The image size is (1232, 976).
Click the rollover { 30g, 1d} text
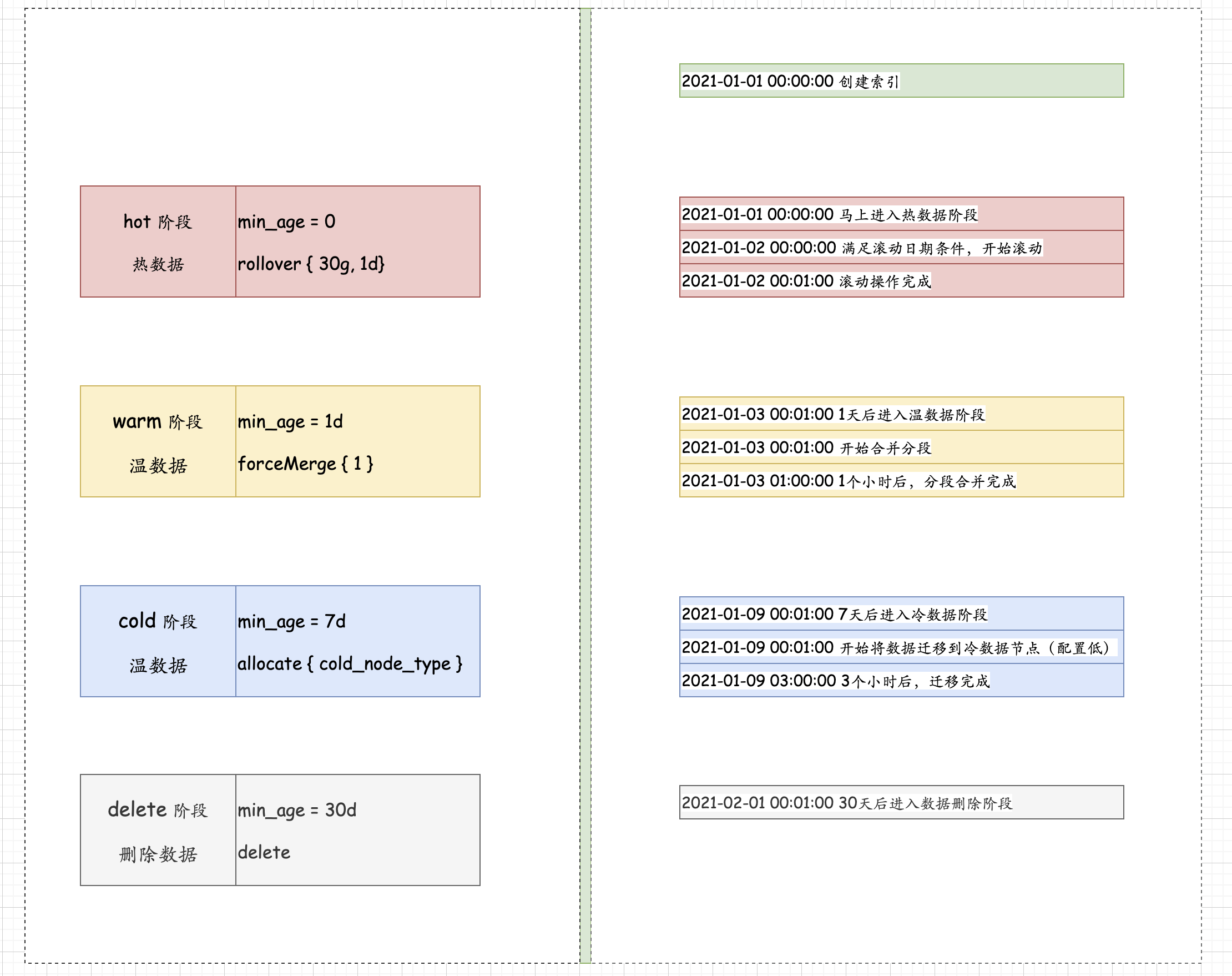coord(311,264)
